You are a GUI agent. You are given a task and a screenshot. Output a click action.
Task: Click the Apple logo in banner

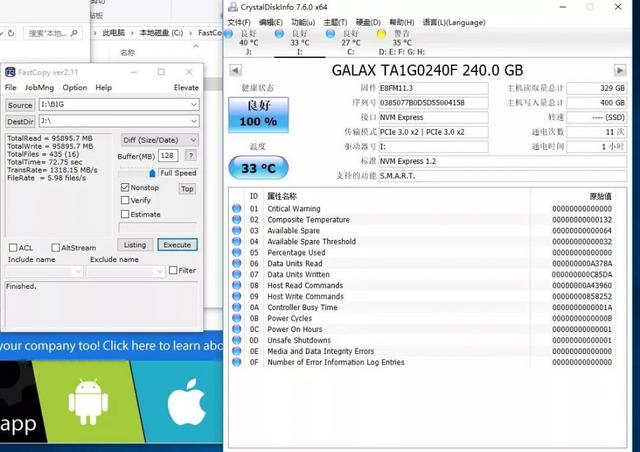point(187,402)
